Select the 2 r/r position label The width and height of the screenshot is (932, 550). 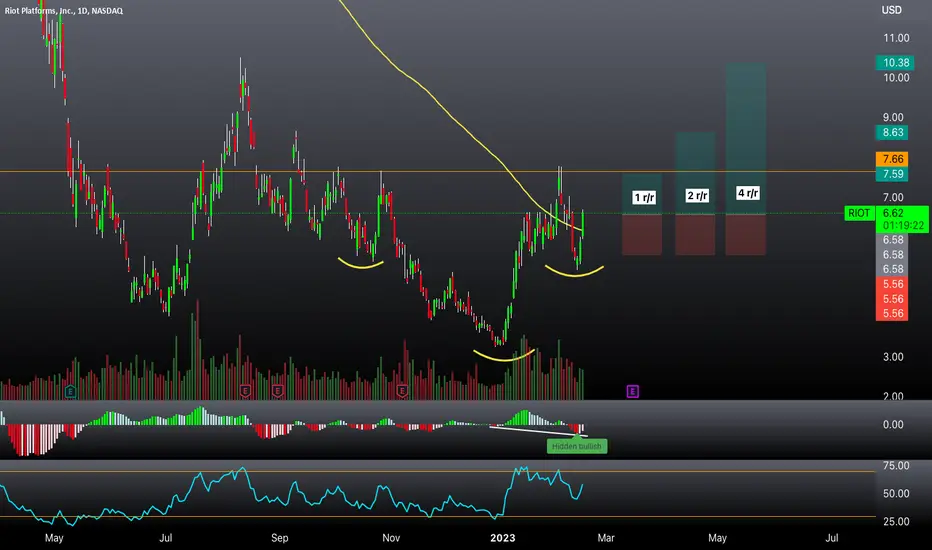[x=697, y=196]
